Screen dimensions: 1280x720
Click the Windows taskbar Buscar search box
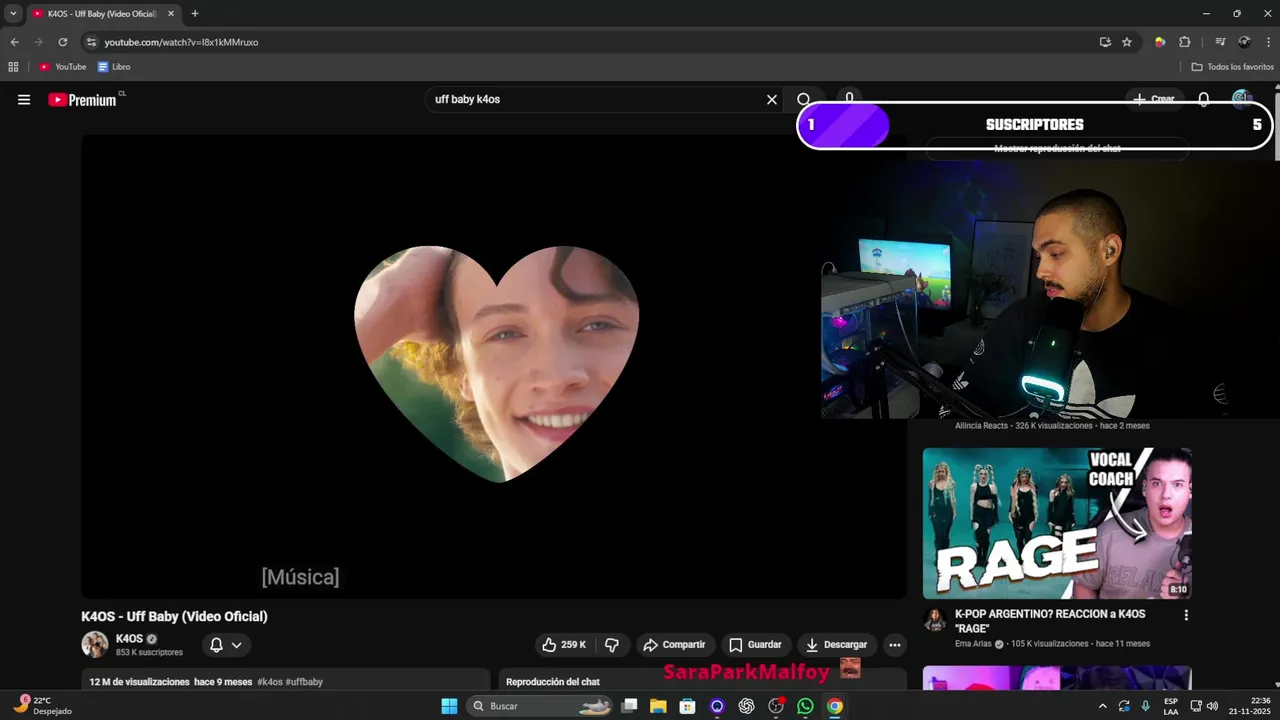click(540, 706)
